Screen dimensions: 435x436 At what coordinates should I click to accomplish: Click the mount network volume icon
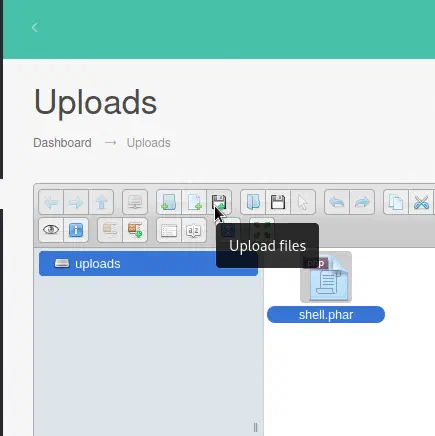(x=135, y=202)
